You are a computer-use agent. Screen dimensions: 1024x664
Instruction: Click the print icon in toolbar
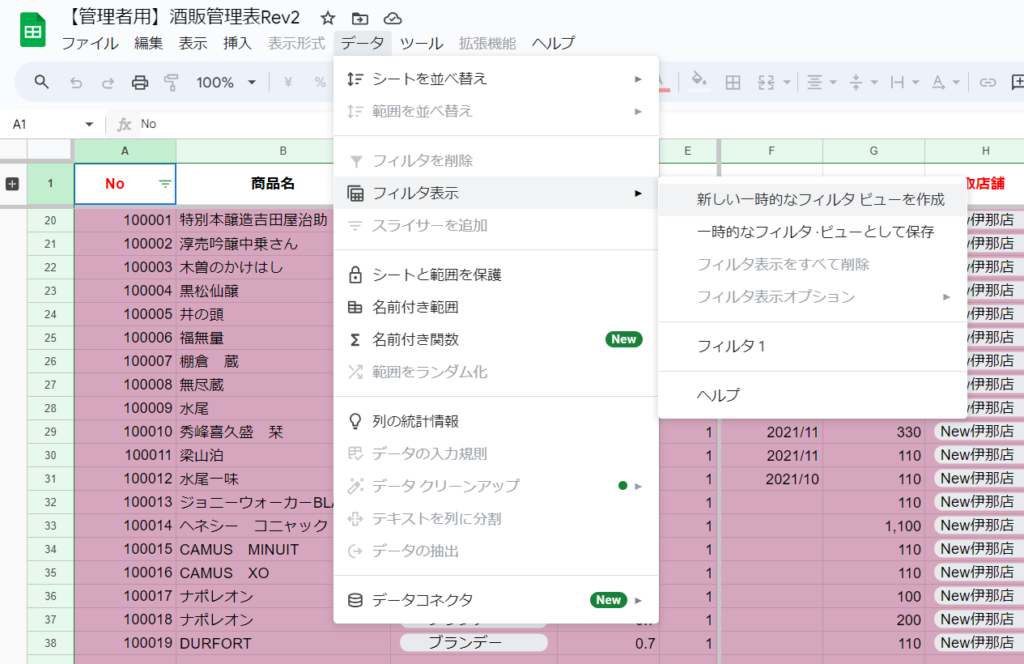pos(140,82)
